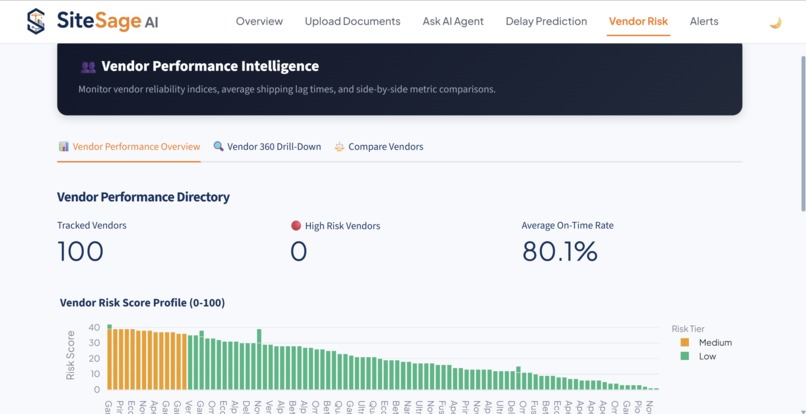The height and width of the screenshot is (414, 806).
Task: Toggle Low tier in chart legend
Action: [x=698, y=356]
